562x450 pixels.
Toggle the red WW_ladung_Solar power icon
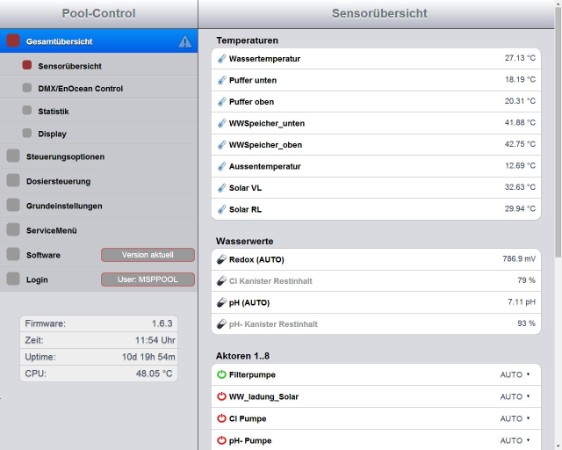click(x=222, y=397)
